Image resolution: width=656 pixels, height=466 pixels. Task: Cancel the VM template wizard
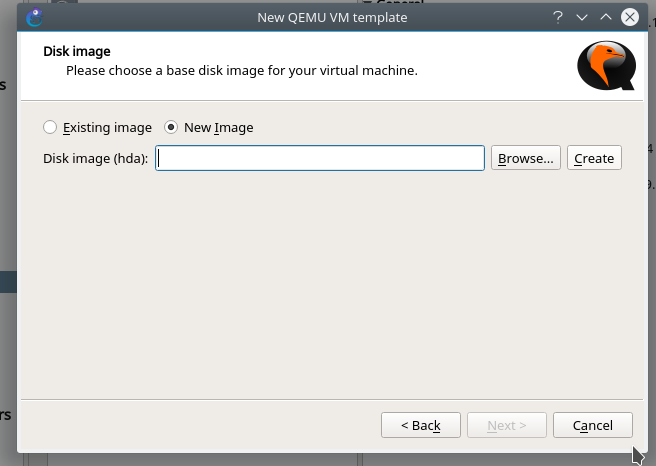pyautogui.click(x=592, y=425)
